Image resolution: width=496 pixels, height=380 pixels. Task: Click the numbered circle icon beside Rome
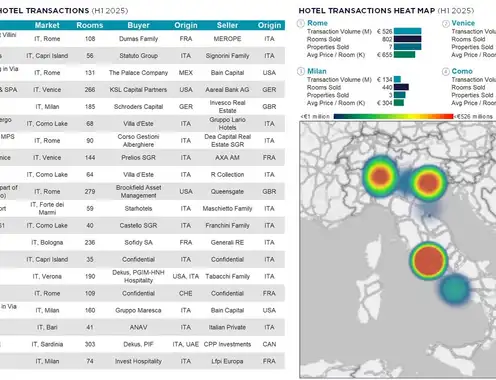[x=301, y=23]
